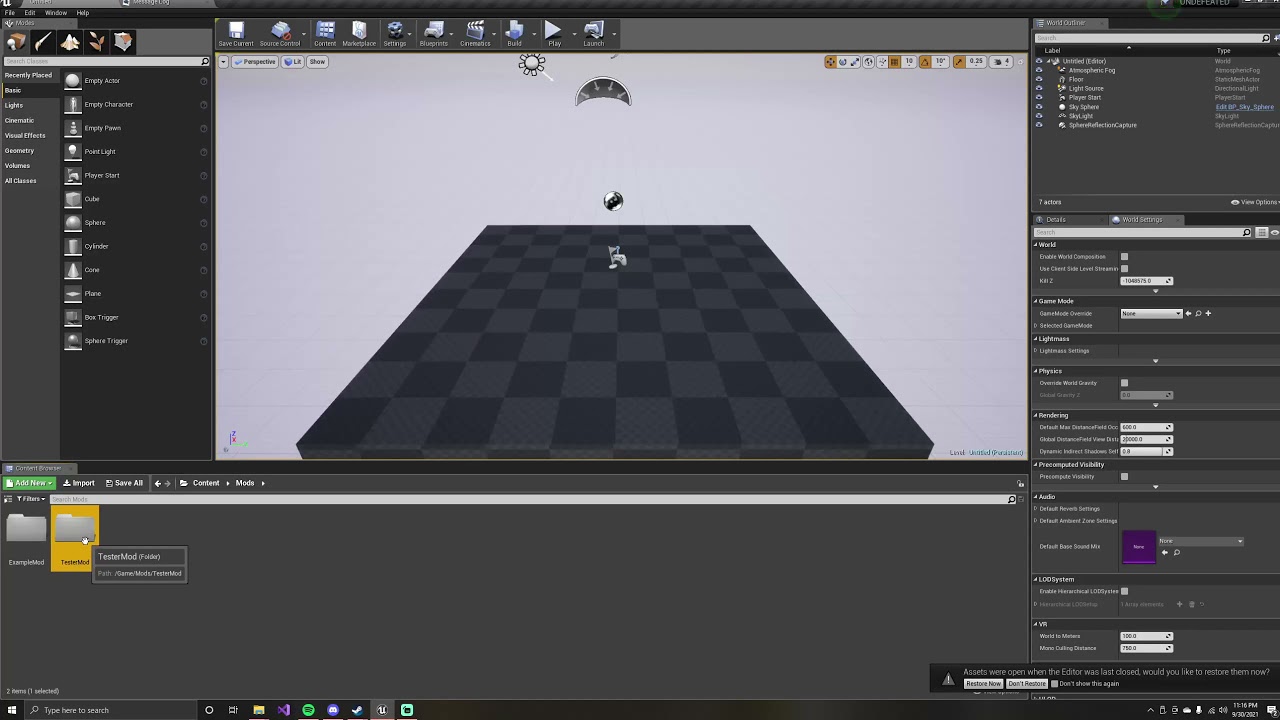Open the Edit BP_Sky_Sphere link

click(x=1245, y=107)
